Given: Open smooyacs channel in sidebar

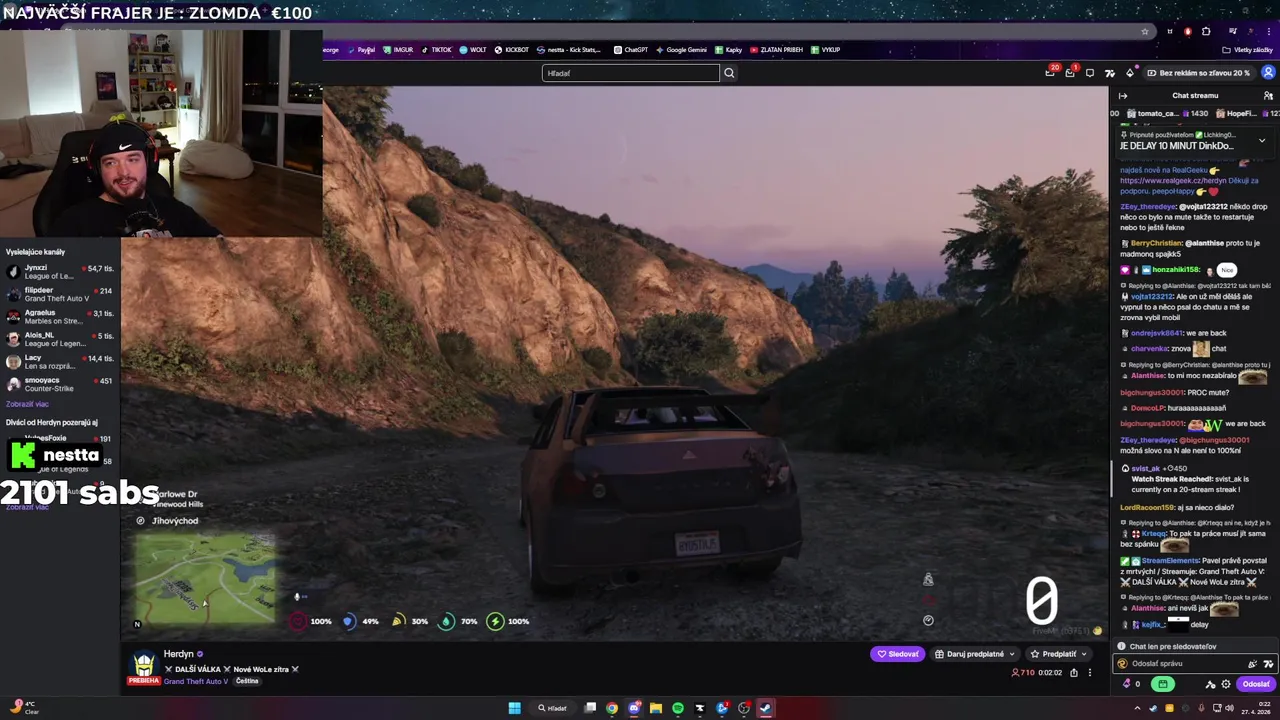Looking at the screenshot, I should 58,384.
